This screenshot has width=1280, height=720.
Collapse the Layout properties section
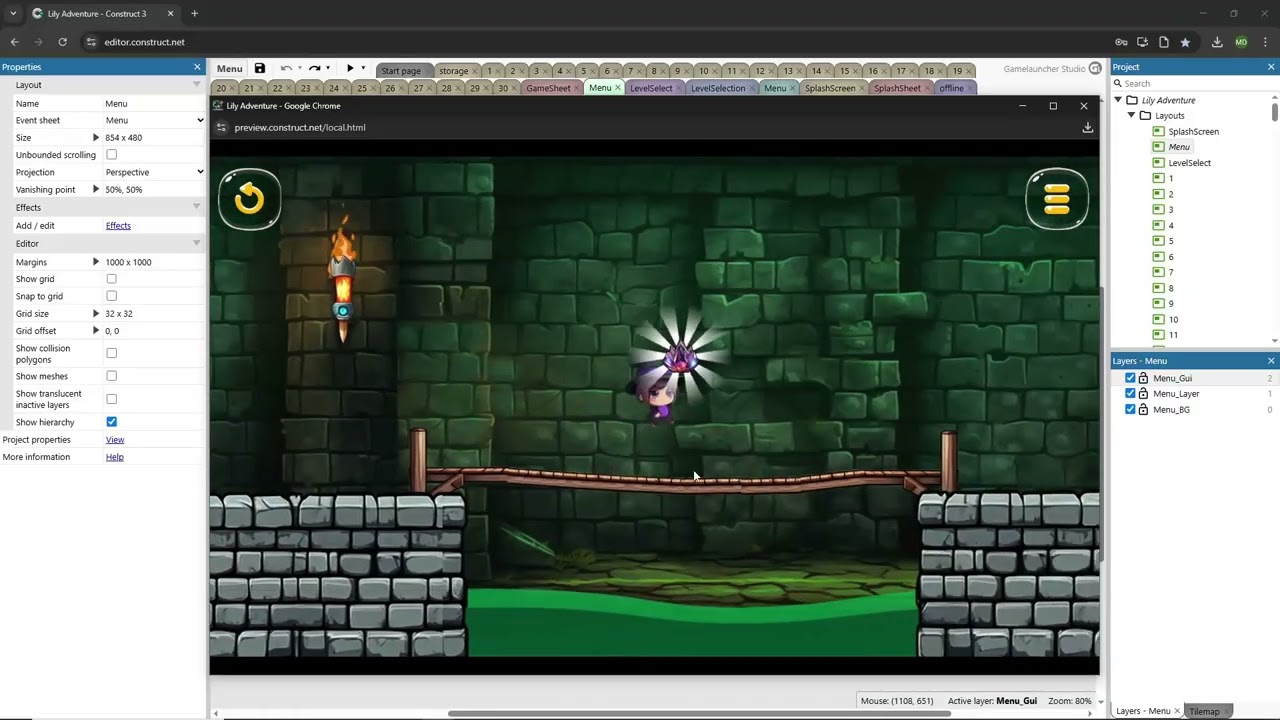point(196,85)
